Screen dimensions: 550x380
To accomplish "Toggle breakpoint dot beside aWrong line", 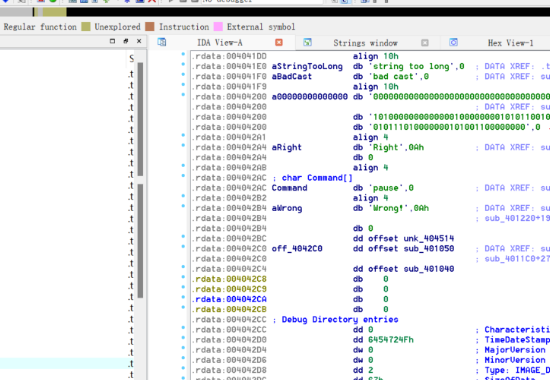I will pyautogui.click(x=183, y=206).
